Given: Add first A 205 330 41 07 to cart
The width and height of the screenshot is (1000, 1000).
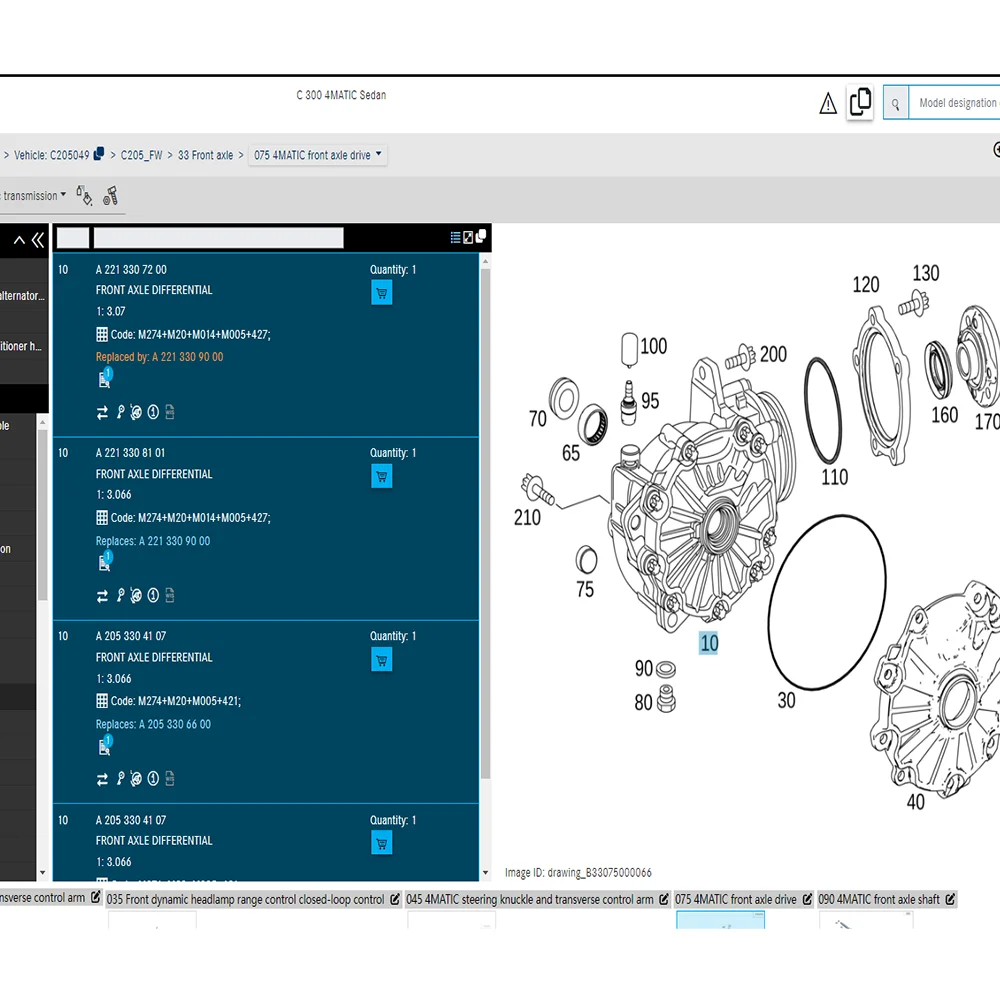Looking at the screenshot, I should pos(381,660).
